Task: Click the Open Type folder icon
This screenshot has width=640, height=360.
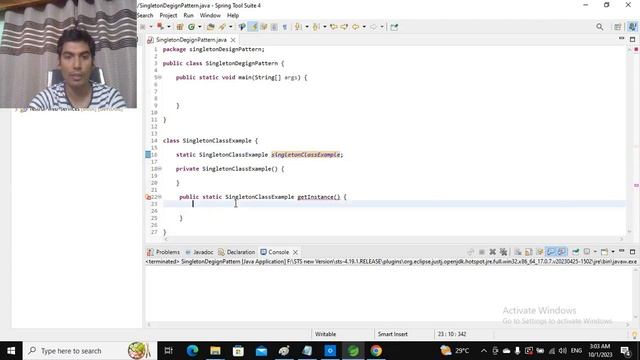Action: point(211,27)
